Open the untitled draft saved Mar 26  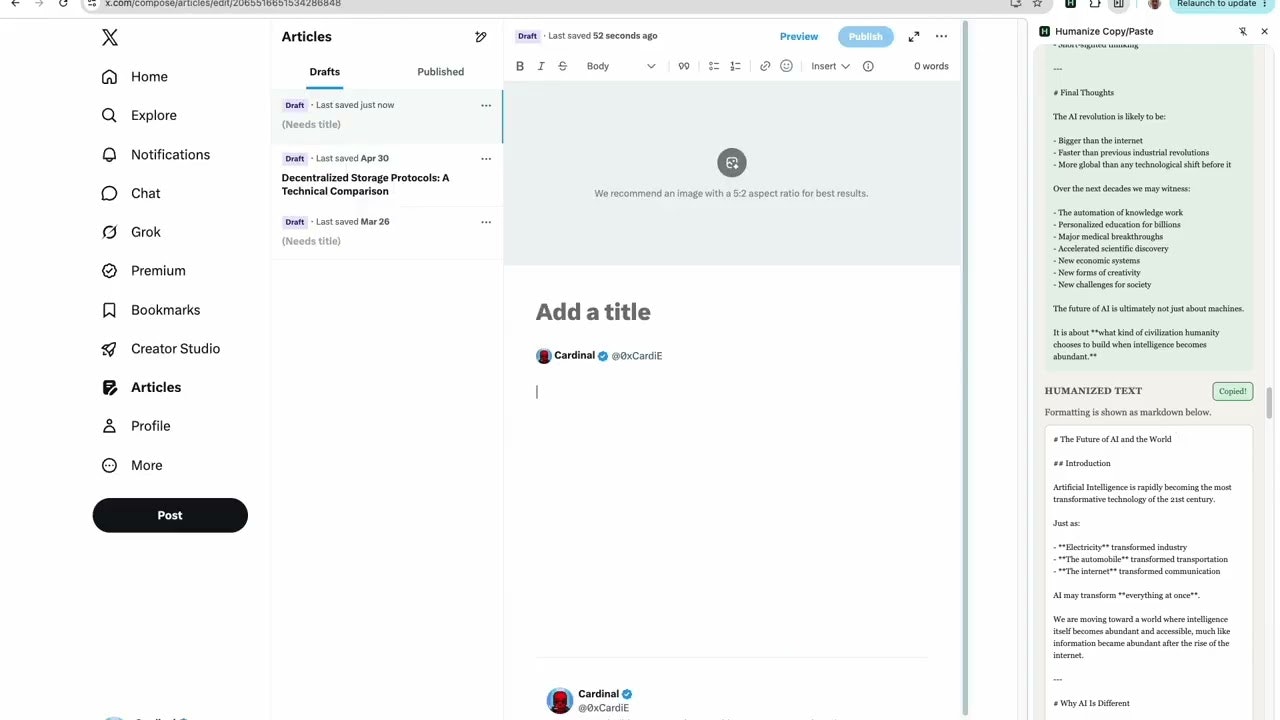click(x=386, y=232)
